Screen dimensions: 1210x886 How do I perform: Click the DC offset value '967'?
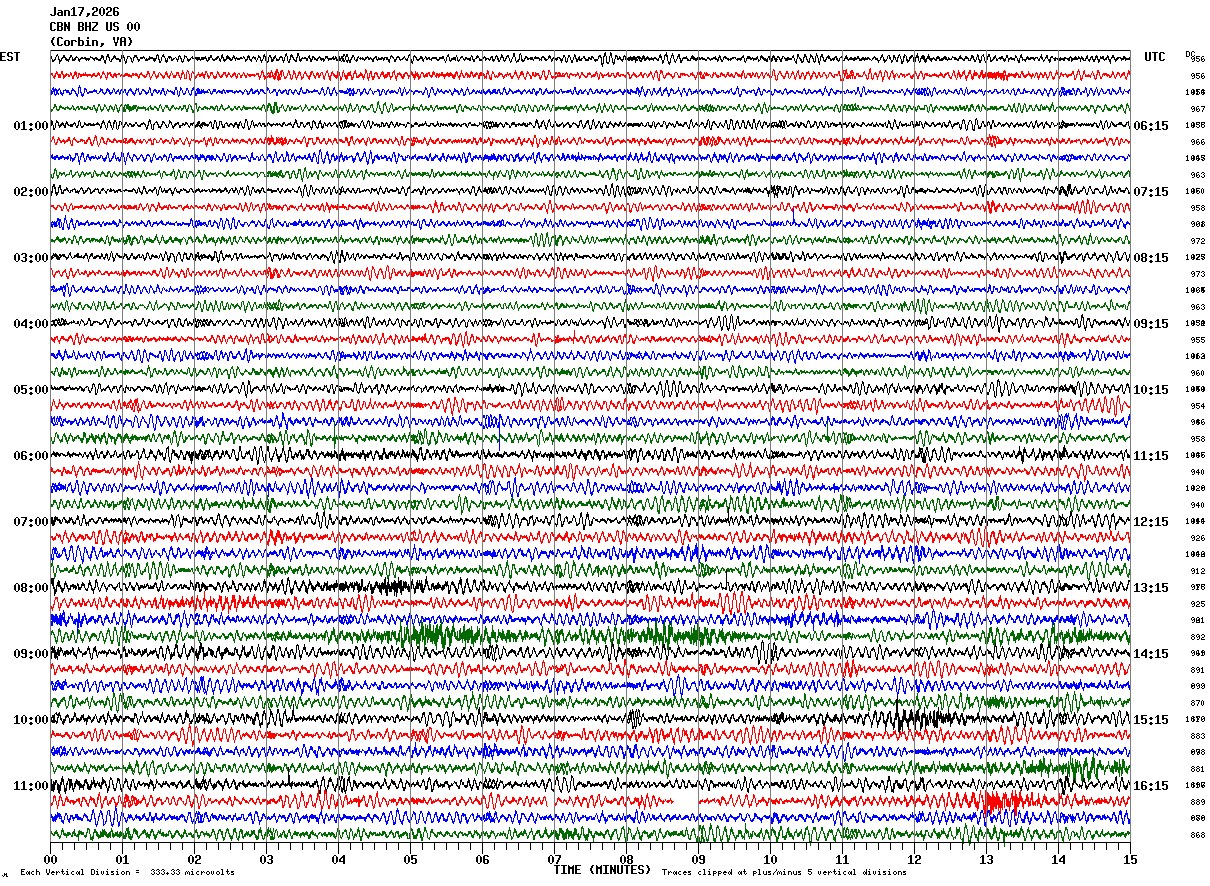click(1197, 109)
